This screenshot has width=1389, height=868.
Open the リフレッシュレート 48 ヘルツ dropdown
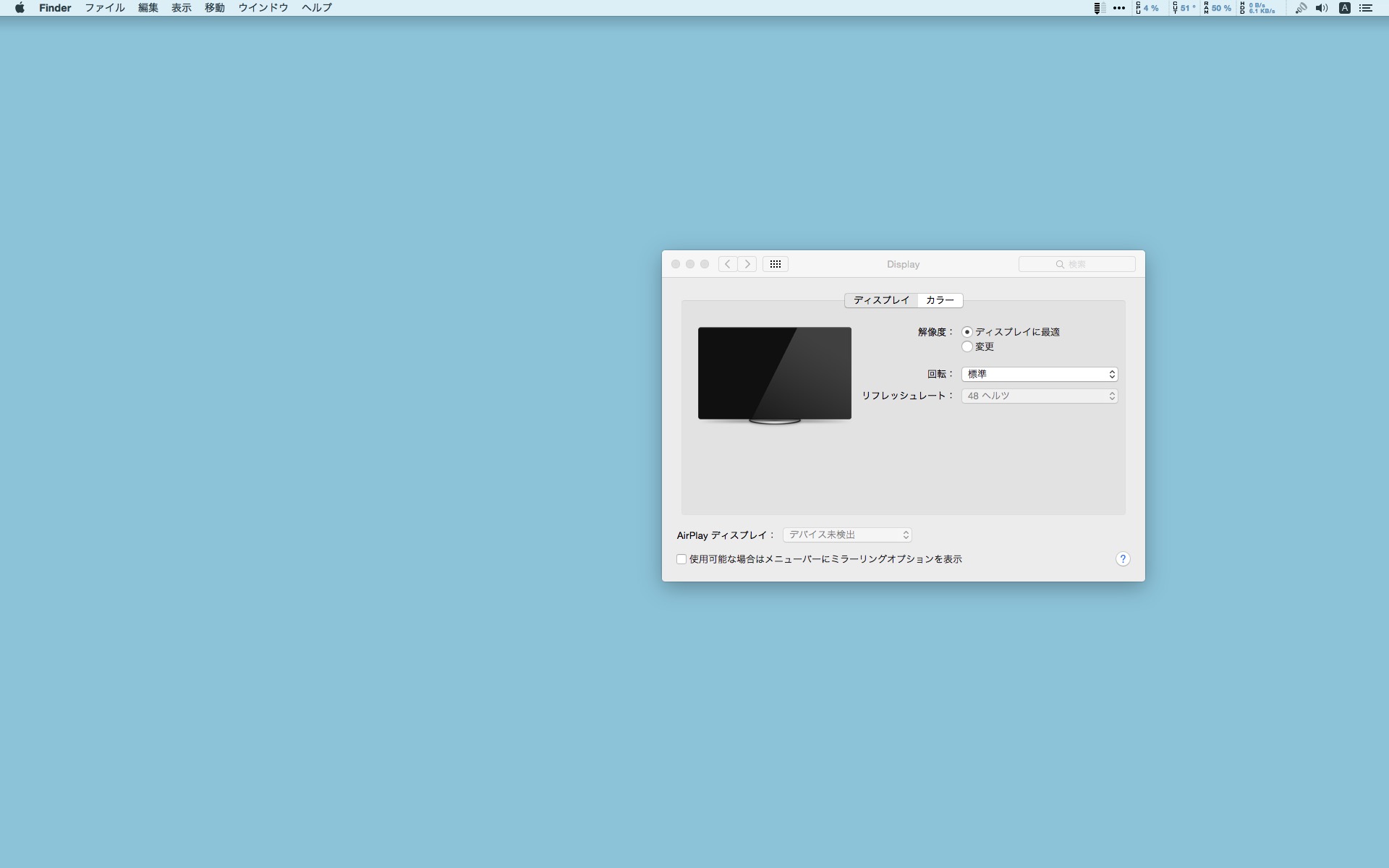click(1039, 396)
